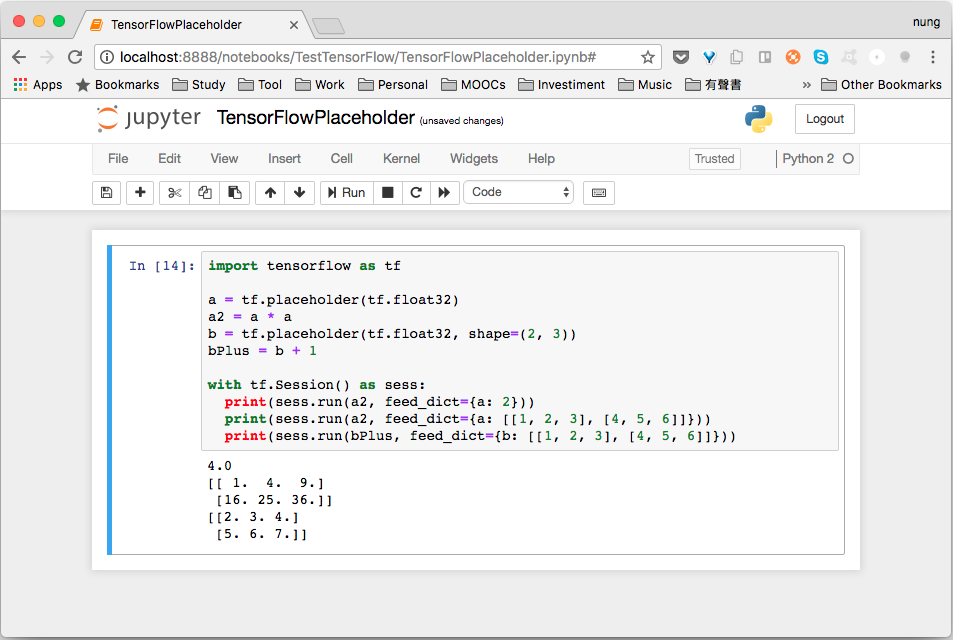Click the Pocket extension icon
The image size is (953, 640).
681,57
